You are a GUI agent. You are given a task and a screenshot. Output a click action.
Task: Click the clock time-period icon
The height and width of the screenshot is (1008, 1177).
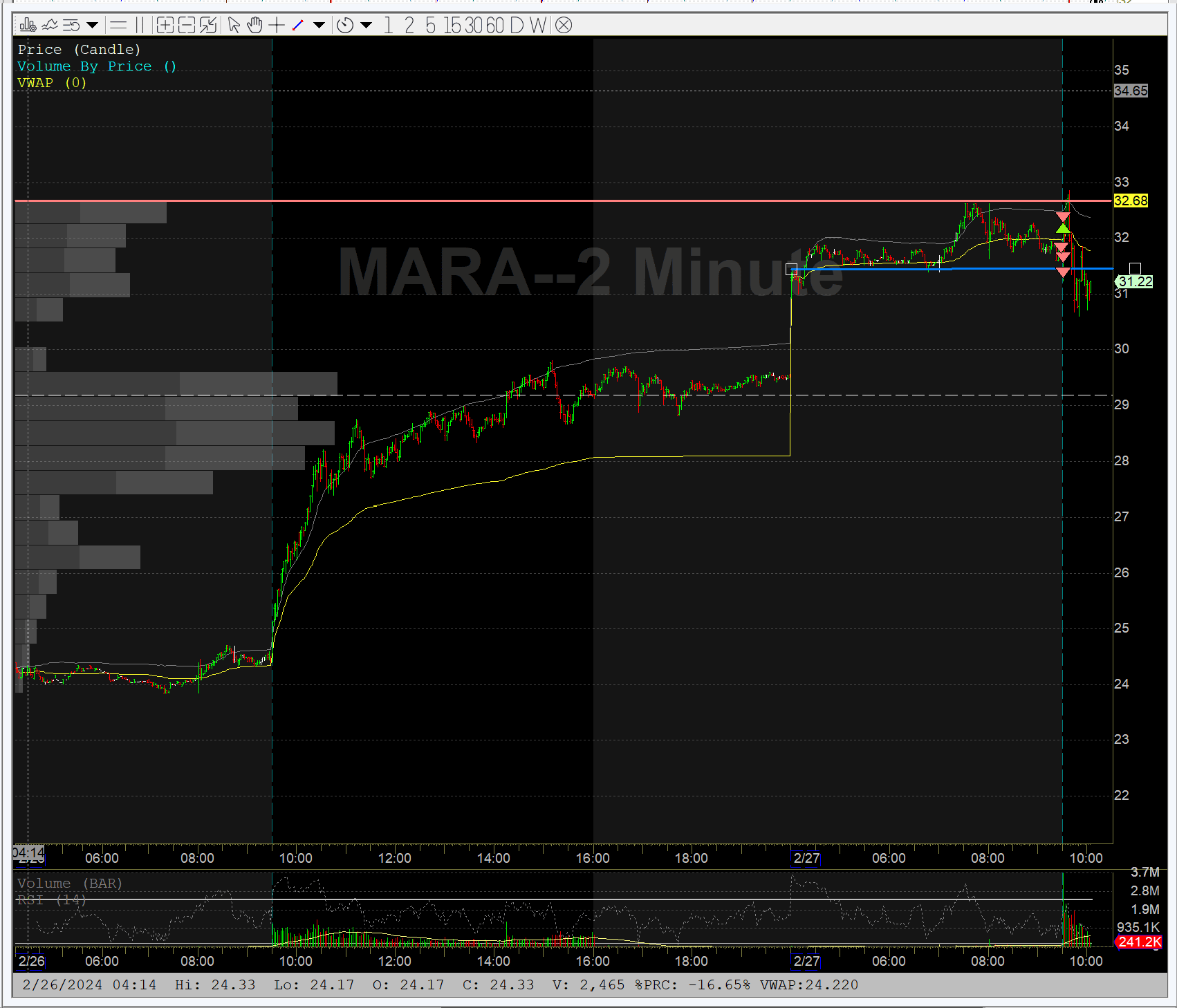345,26
